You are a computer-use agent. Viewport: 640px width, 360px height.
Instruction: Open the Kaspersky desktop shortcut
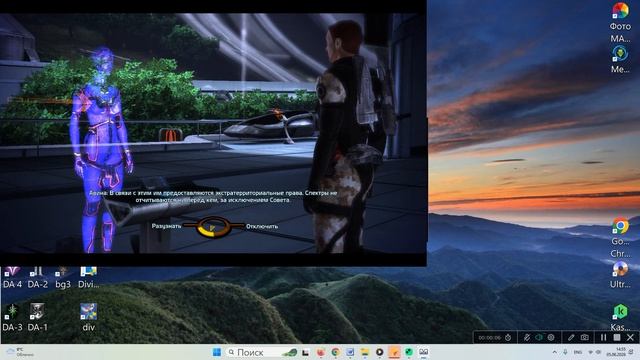click(x=620, y=318)
